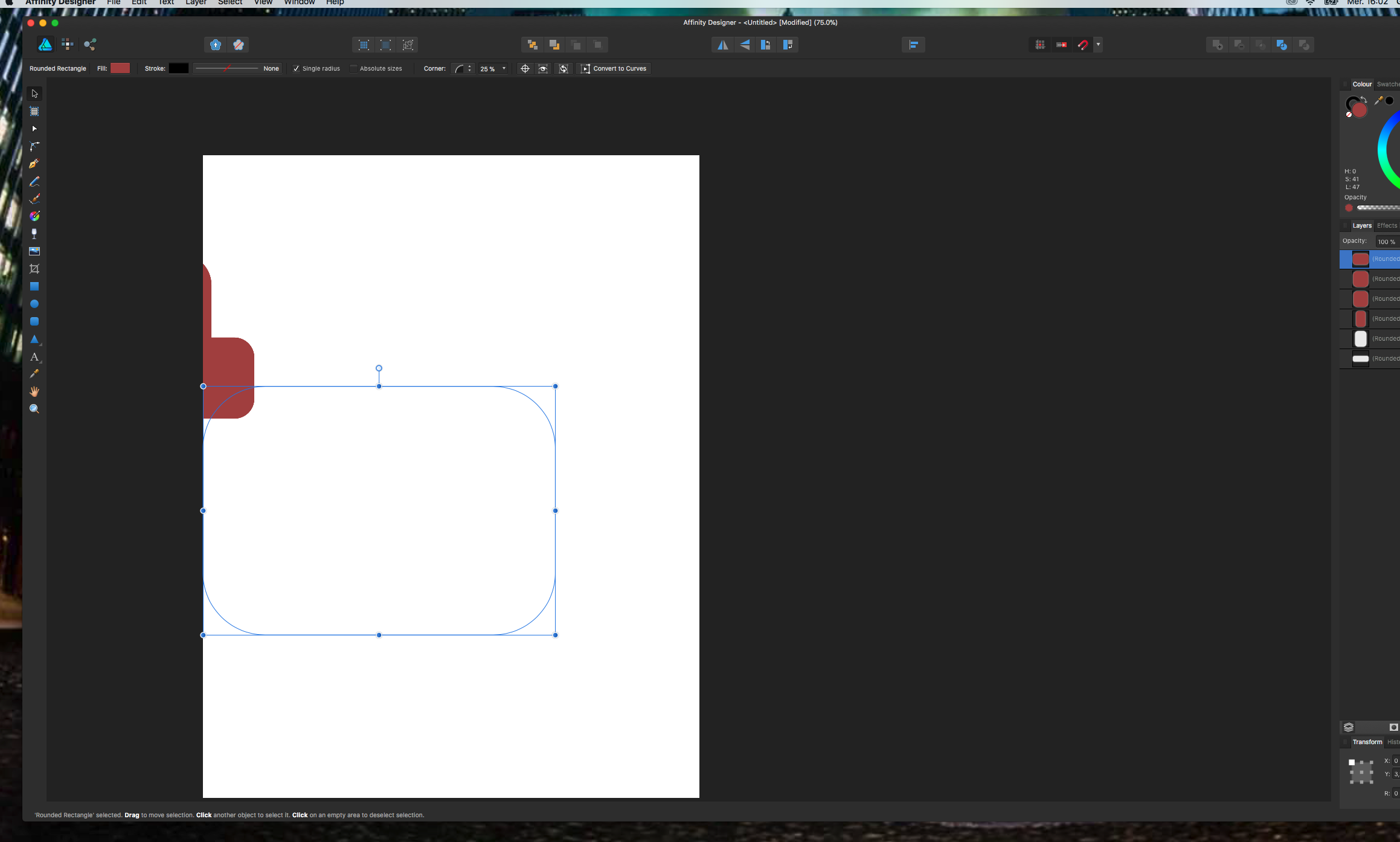Open the Transform panel tab
The height and width of the screenshot is (842, 1400).
[x=1367, y=742]
